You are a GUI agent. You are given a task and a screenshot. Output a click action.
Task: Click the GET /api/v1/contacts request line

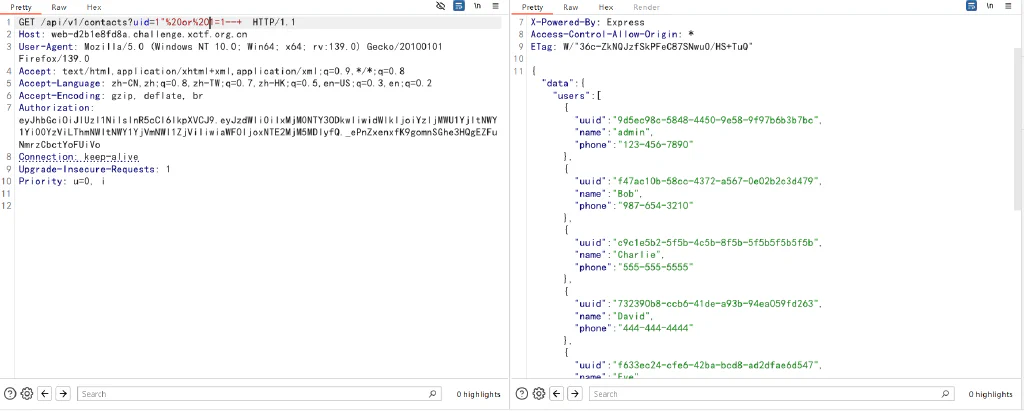click(157, 22)
